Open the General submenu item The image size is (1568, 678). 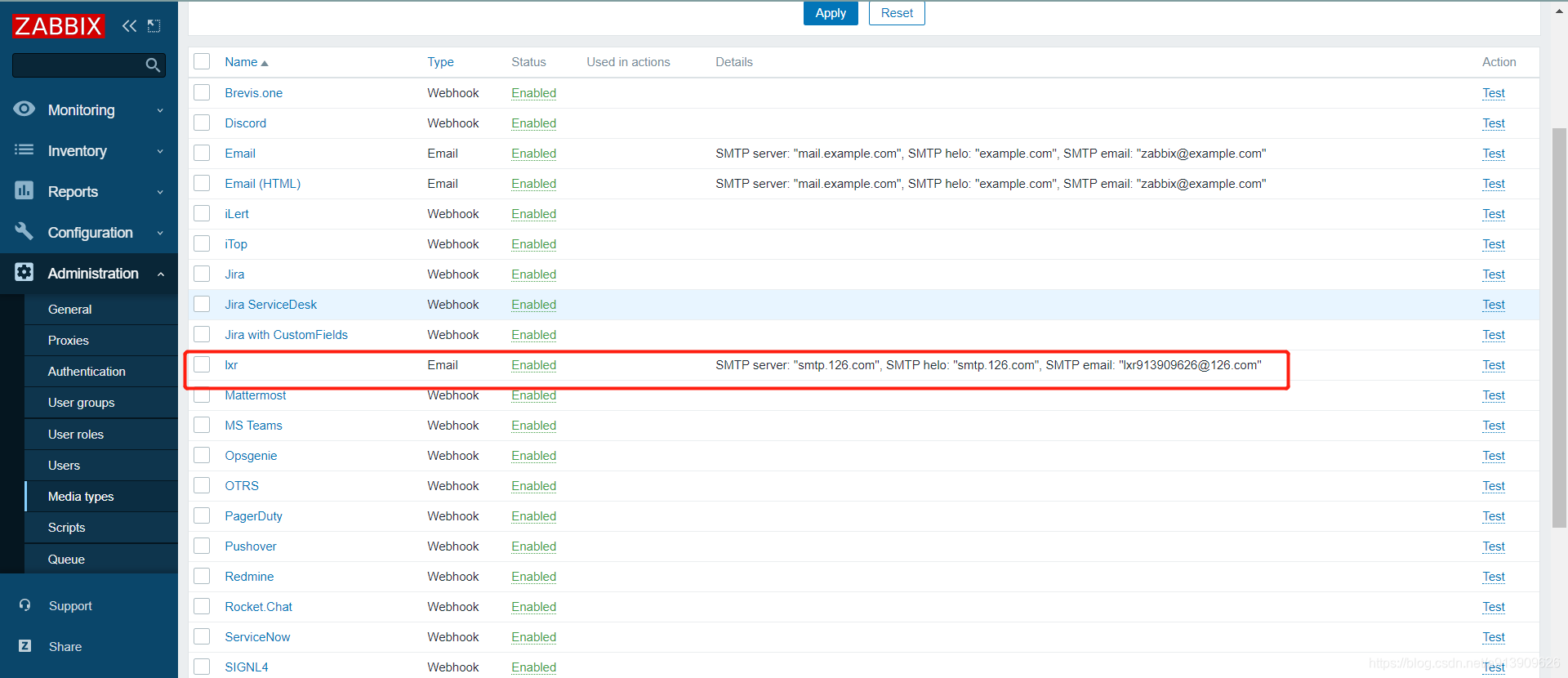(x=101, y=309)
